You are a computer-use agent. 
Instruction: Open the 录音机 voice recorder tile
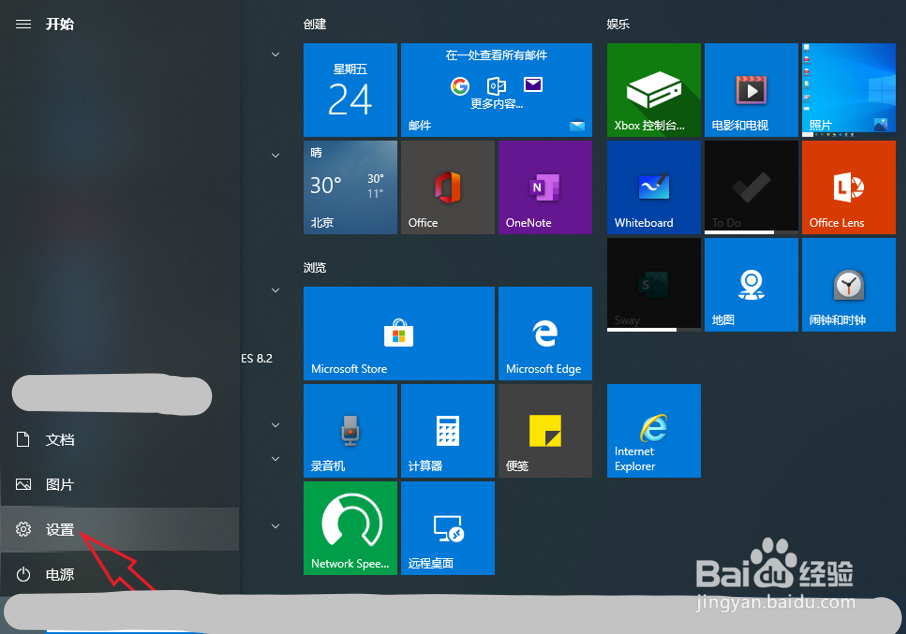click(350, 431)
